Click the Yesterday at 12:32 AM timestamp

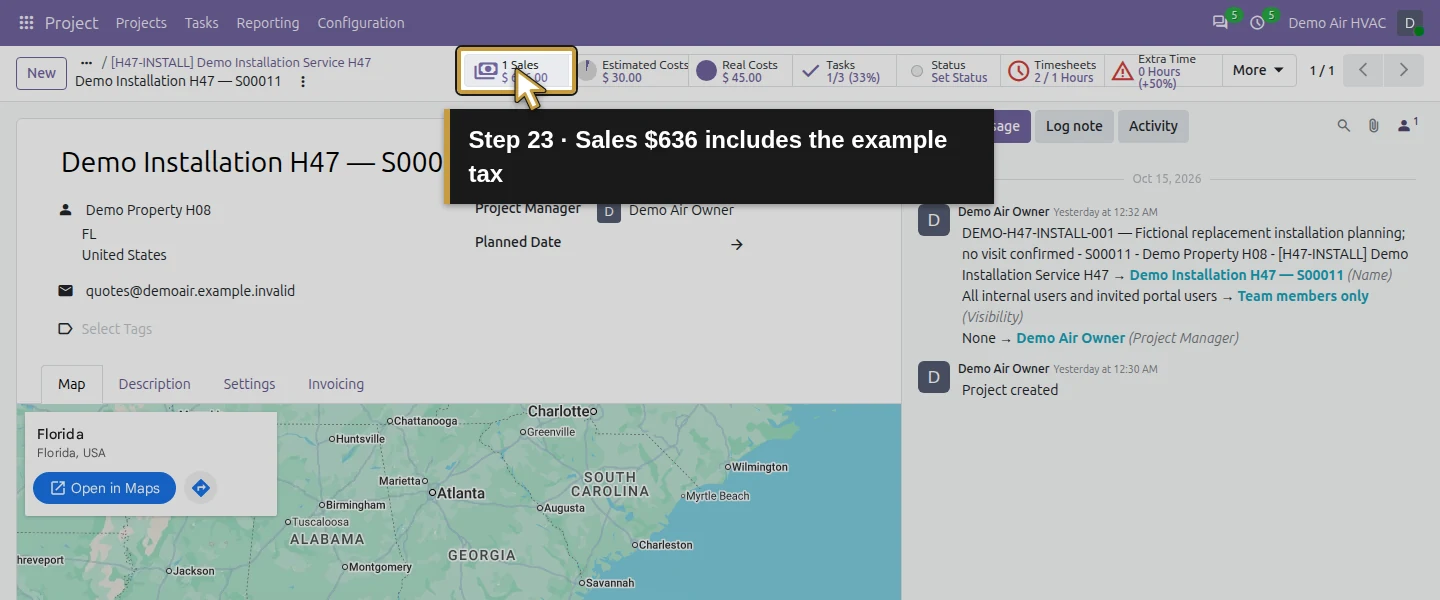1105,212
